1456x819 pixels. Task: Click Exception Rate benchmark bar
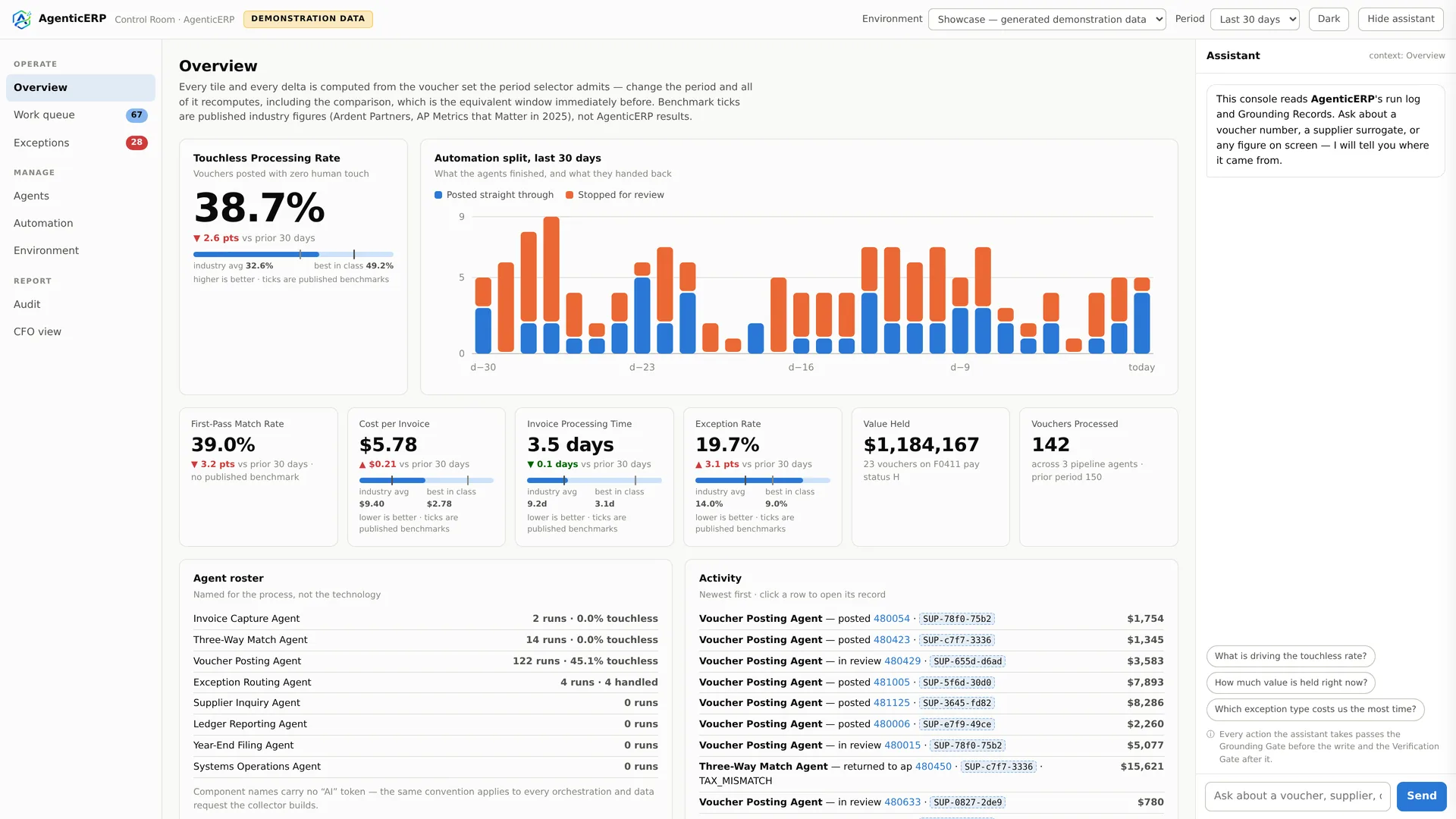click(762, 480)
